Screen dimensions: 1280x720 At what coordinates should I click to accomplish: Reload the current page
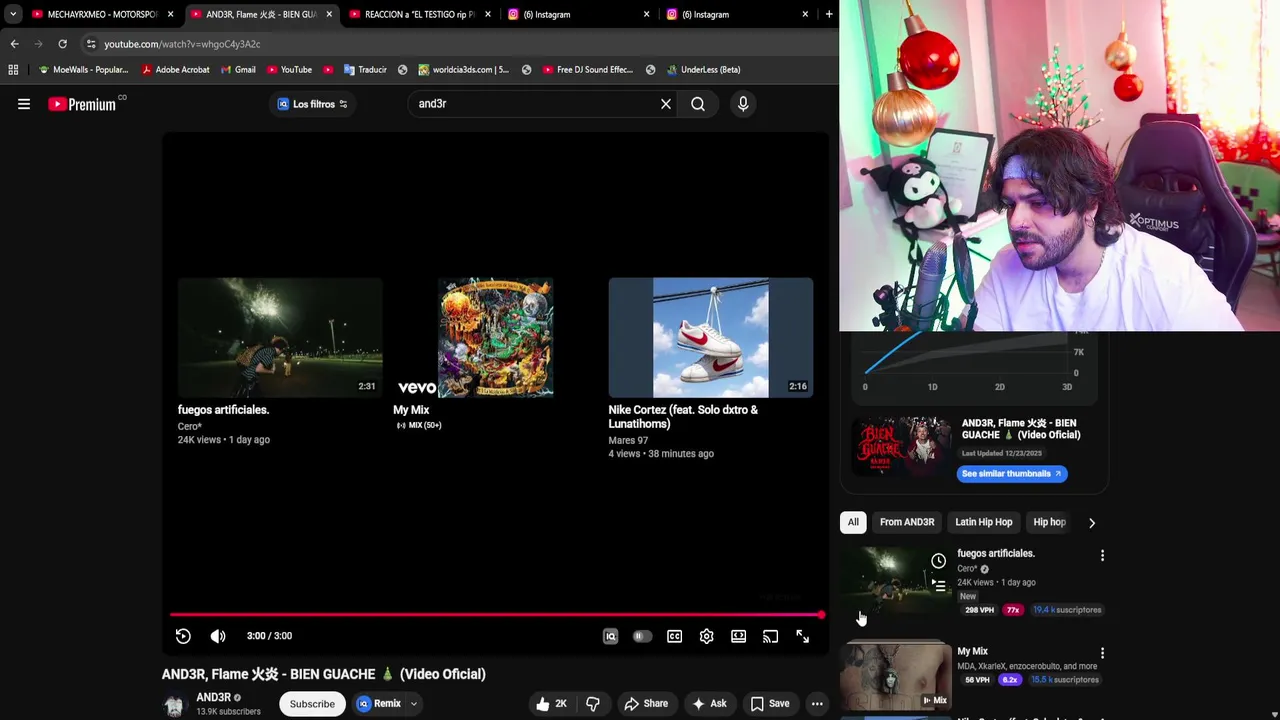pyautogui.click(x=62, y=44)
